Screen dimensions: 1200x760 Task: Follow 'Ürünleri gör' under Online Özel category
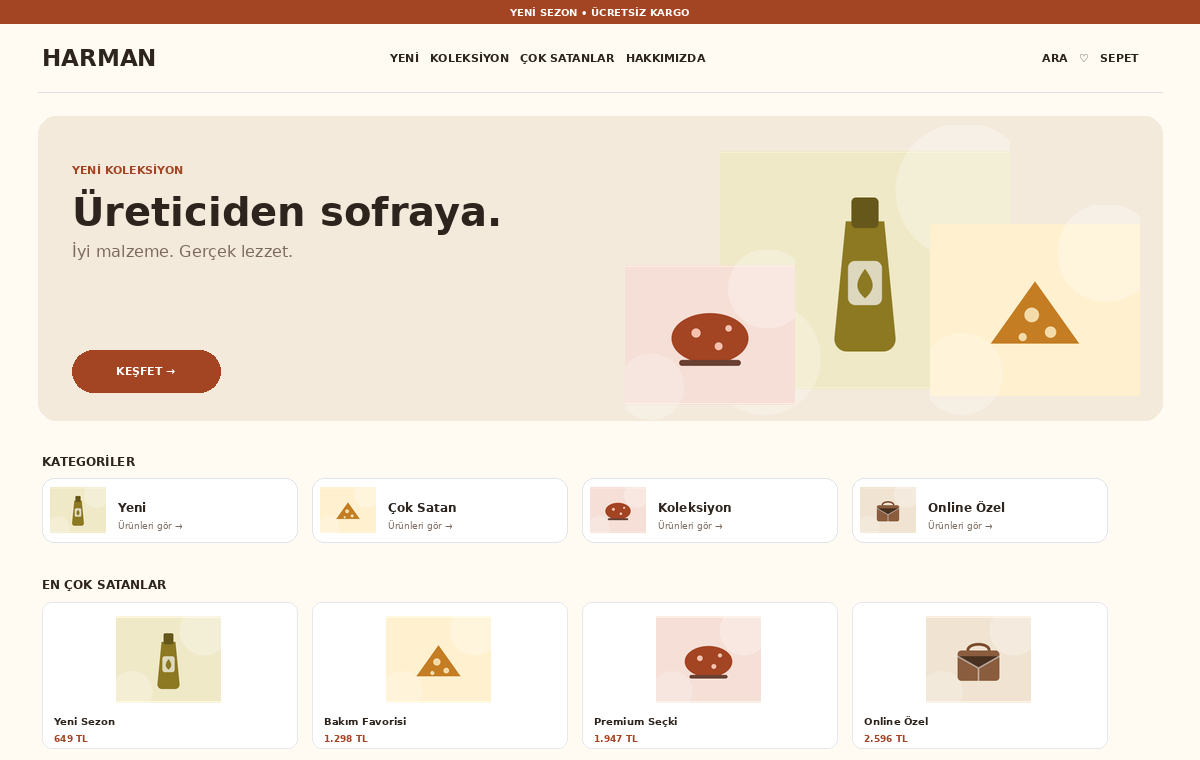[960, 526]
